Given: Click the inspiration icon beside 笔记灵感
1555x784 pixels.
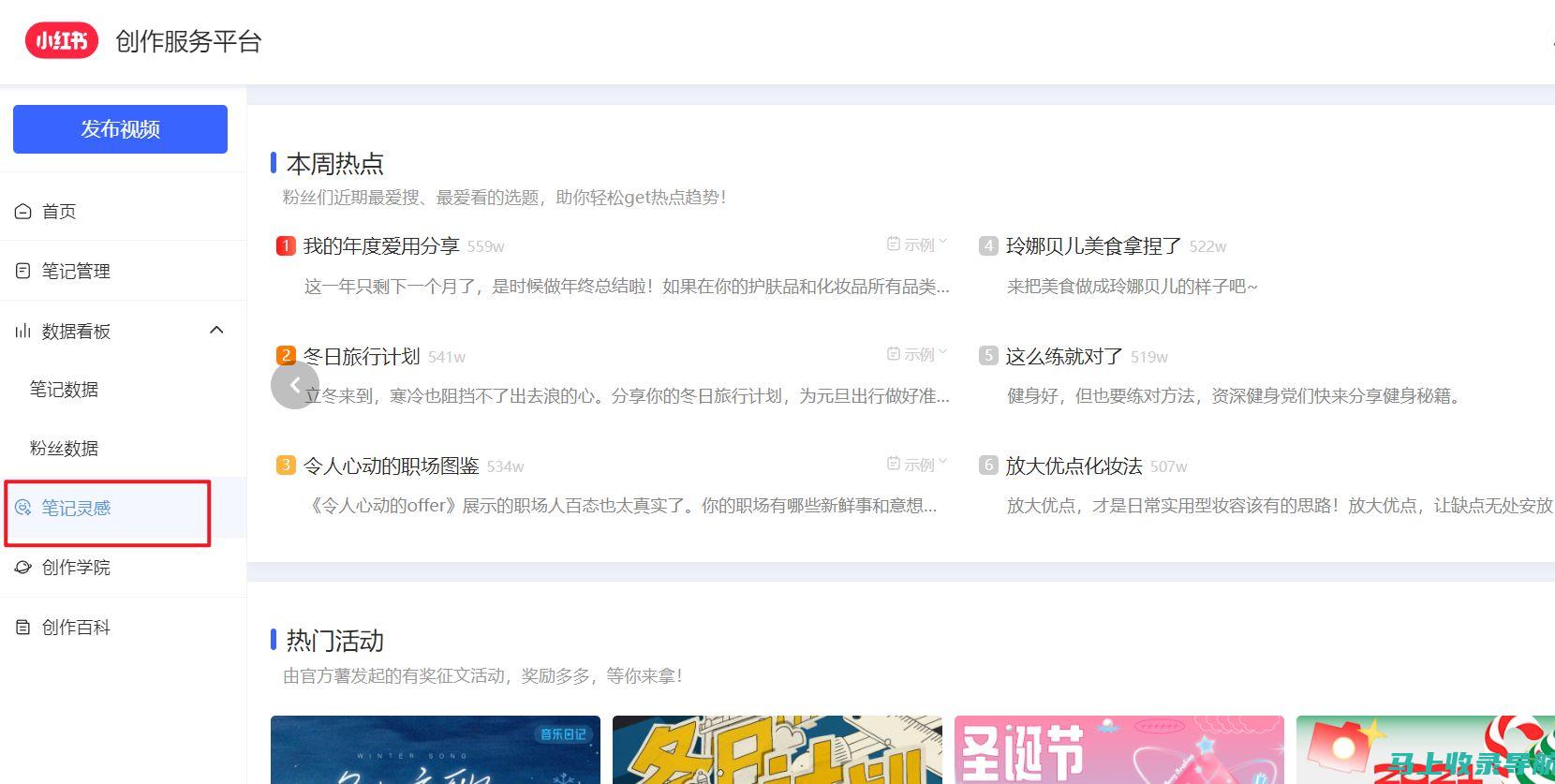Looking at the screenshot, I should pos(23,508).
